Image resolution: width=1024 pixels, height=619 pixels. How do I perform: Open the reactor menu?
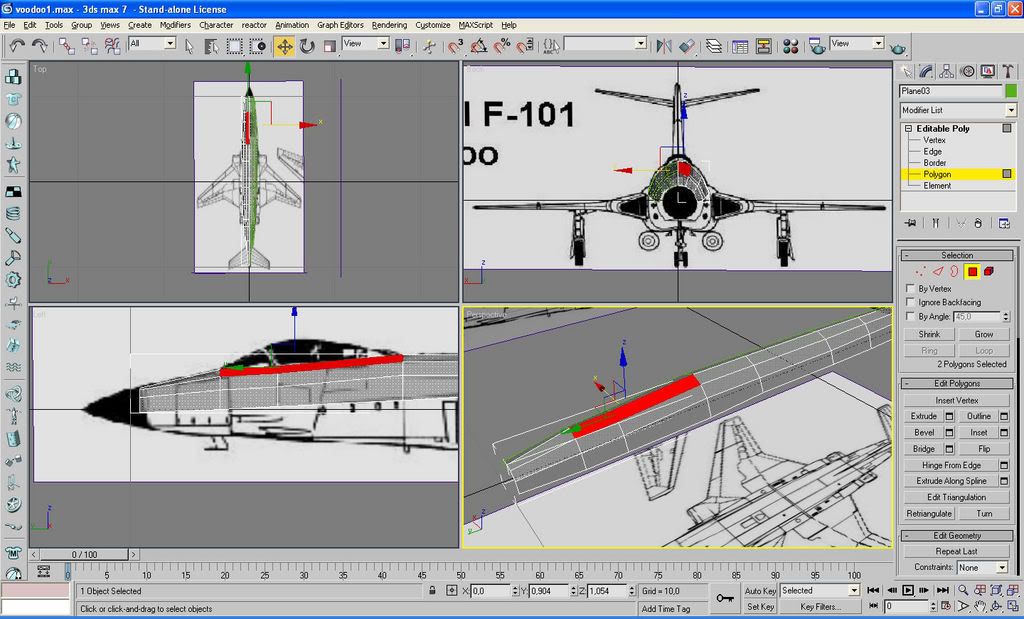[254, 25]
